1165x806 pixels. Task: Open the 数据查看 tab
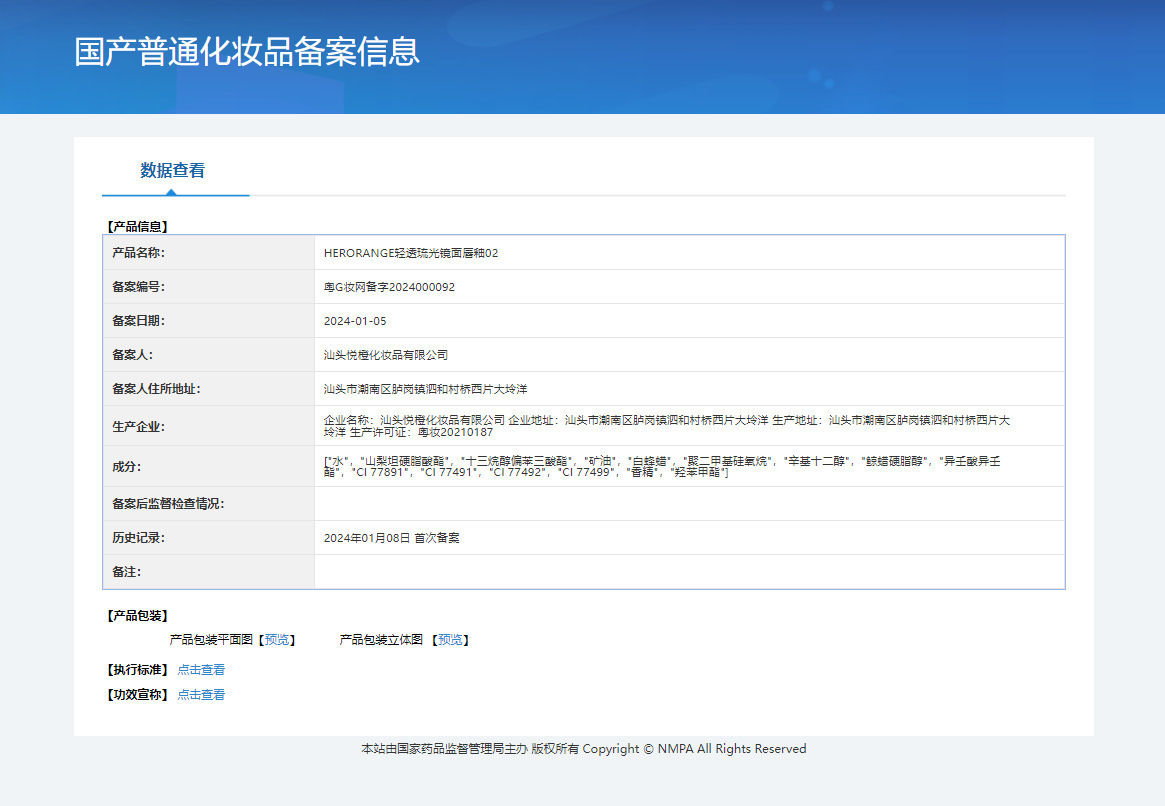coord(173,170)
